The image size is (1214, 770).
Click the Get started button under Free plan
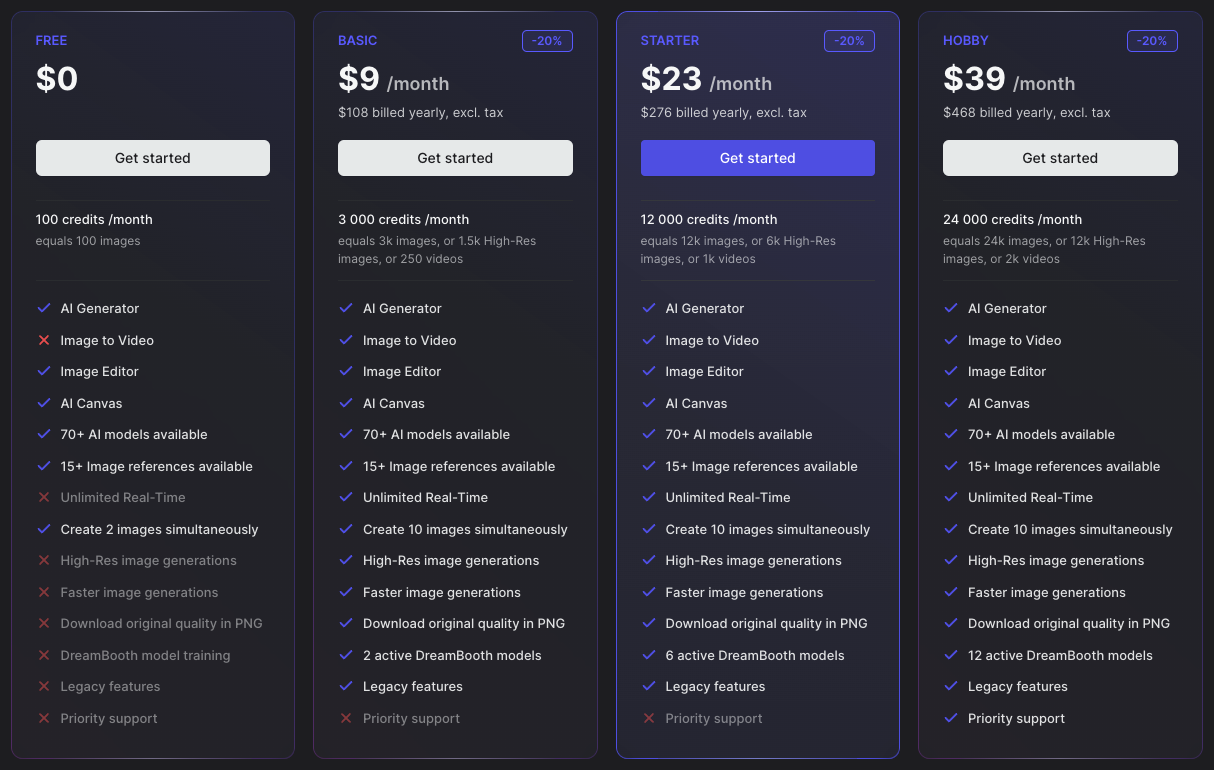[153, 158]
